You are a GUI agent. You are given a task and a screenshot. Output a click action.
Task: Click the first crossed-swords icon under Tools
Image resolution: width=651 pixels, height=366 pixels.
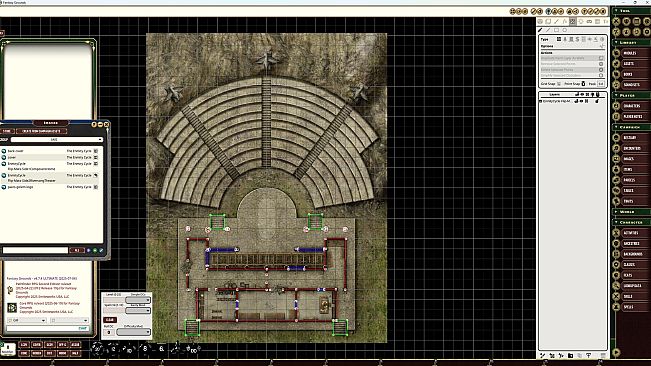pyautogui.click(x=617, y=21)
